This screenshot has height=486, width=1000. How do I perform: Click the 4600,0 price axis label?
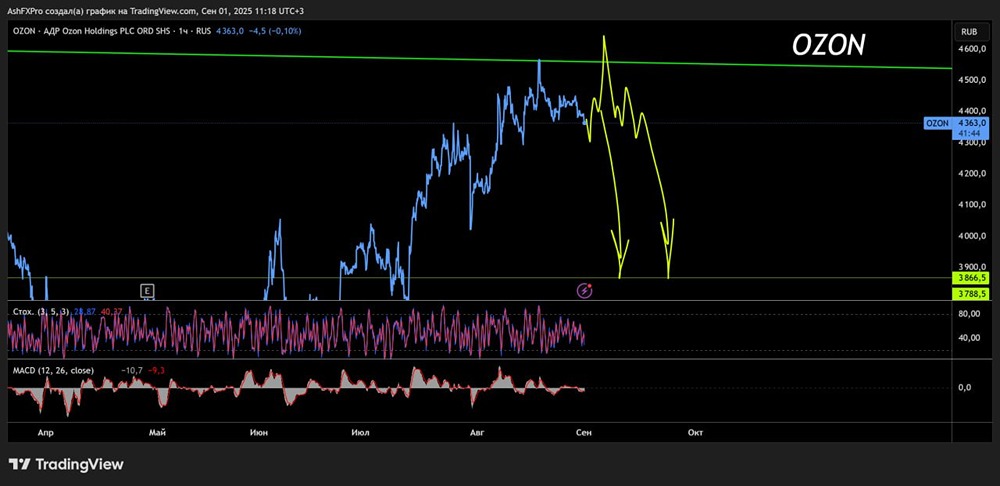click(x=972, y=49)
